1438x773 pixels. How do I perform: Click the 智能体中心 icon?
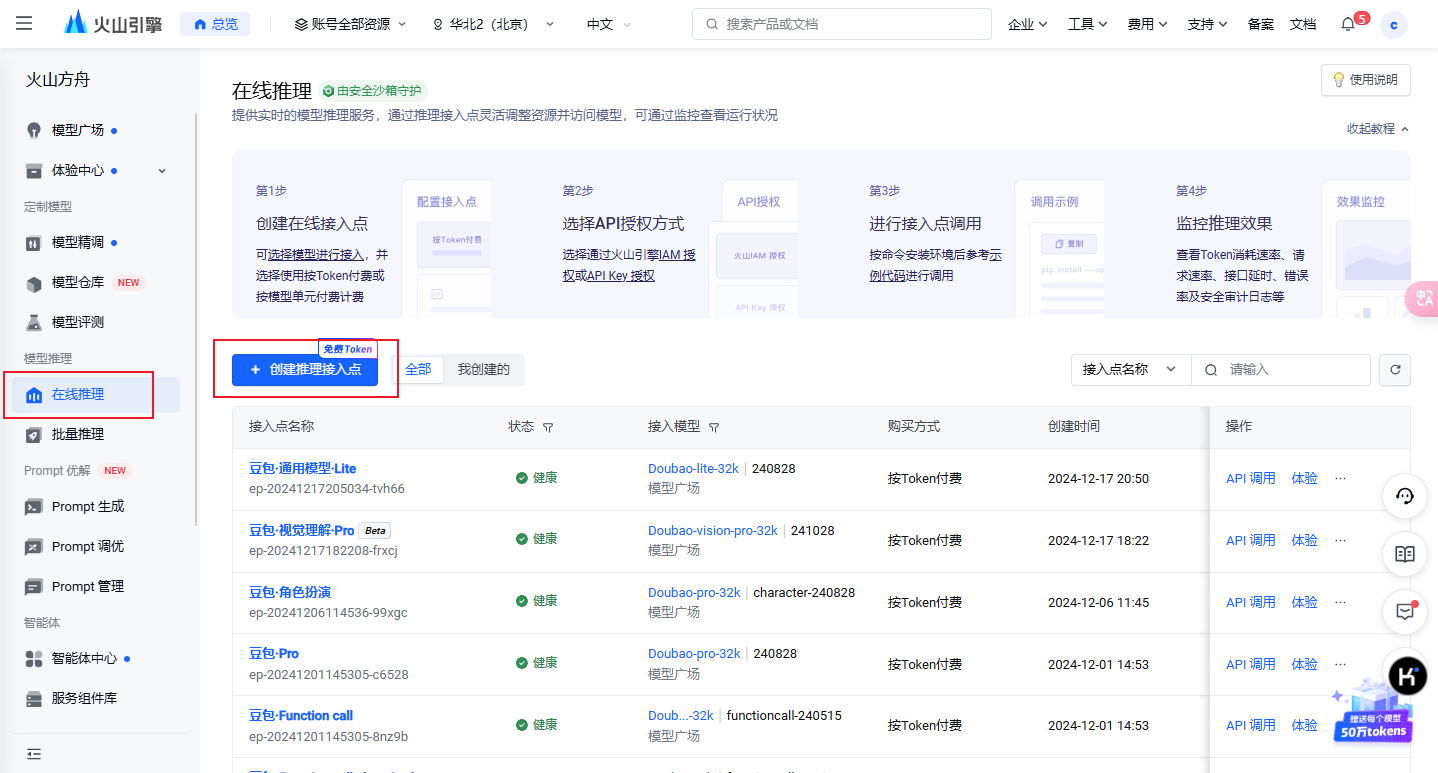(x=34, y=658)
